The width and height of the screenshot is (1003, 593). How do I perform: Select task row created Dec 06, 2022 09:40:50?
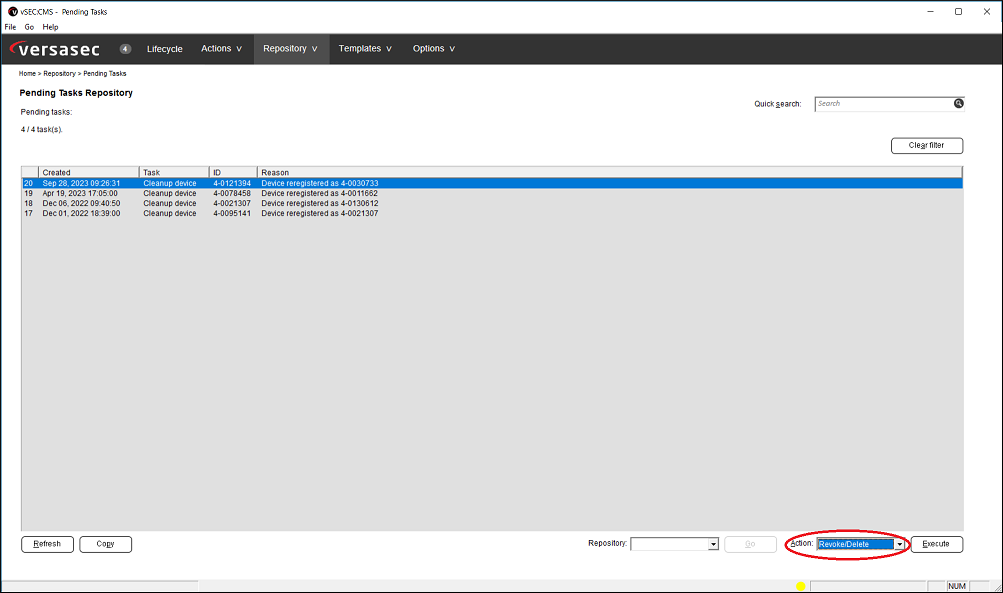(x=492, y=203)
